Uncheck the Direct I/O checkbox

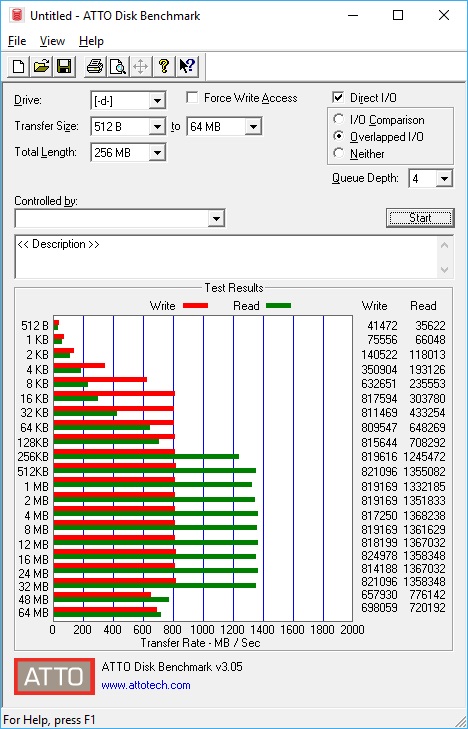click(338, 98)
